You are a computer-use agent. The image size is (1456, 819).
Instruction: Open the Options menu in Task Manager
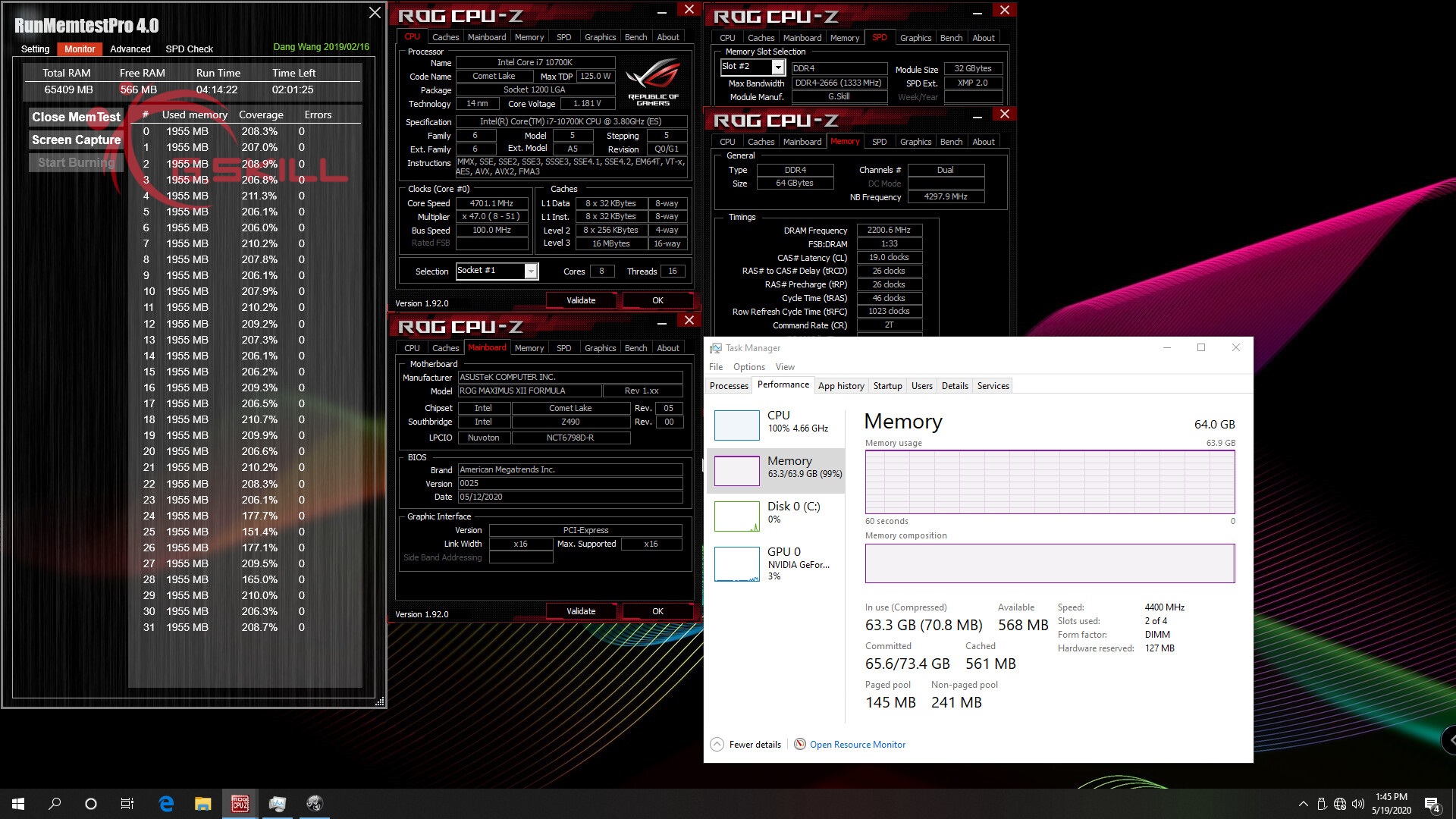[748, 367]
